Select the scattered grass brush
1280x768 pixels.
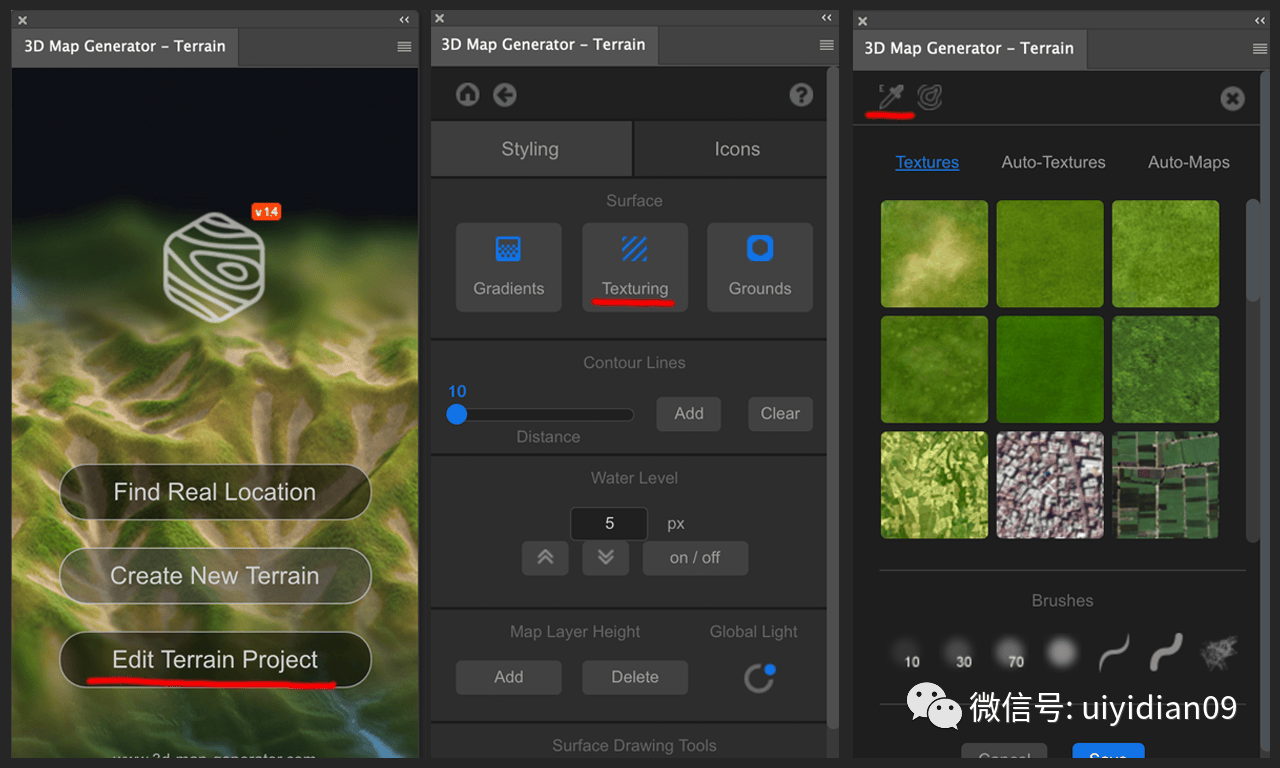click(x=1218, y=653)
